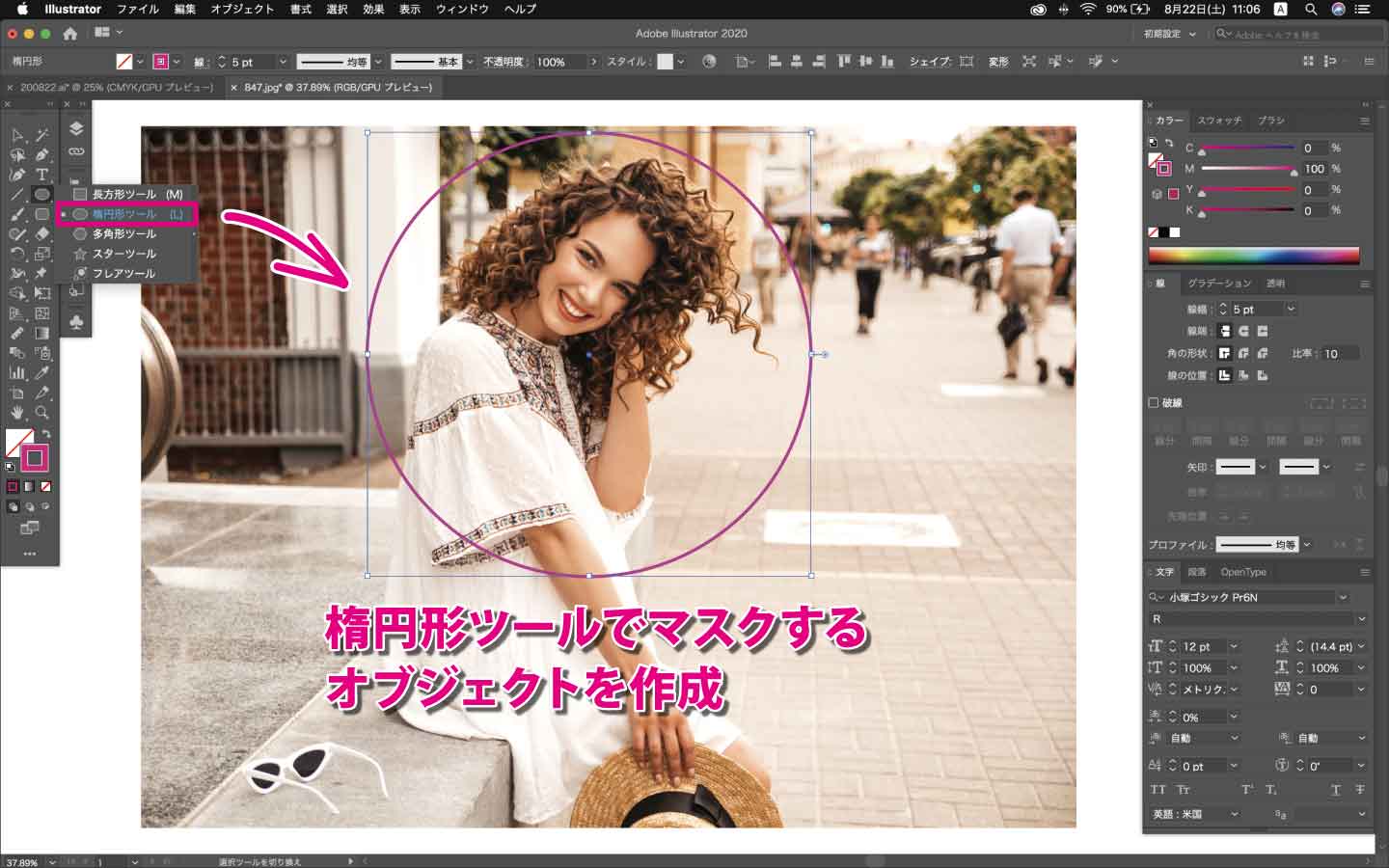Open 初期設定 workspace dropdown

[1170, 34]
